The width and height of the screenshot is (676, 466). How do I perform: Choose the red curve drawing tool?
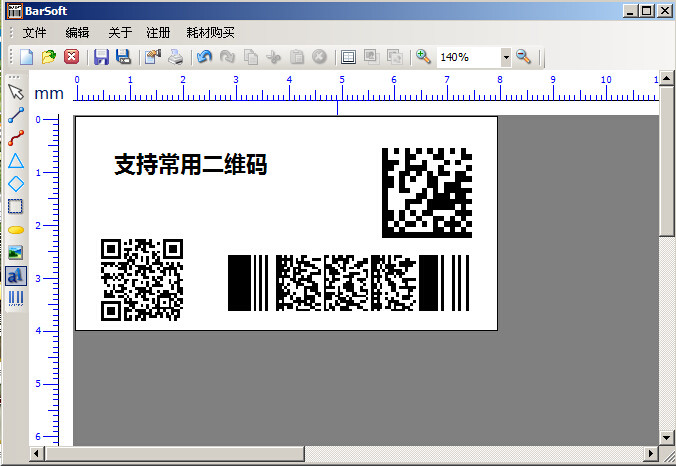(x=16, y=138)
